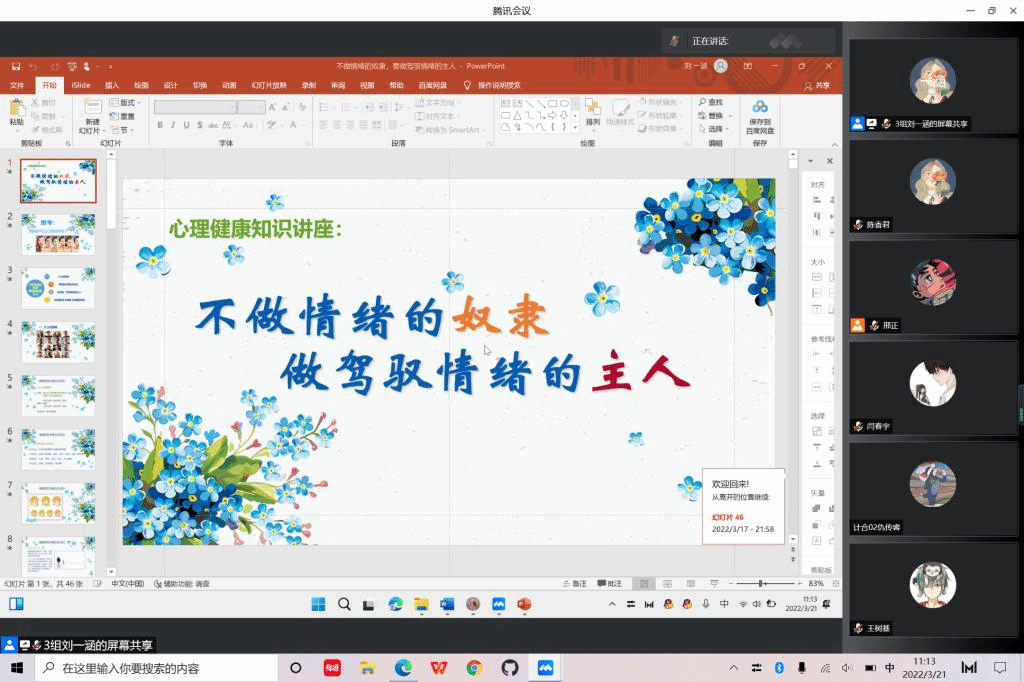Expand the Replace (替换) dropdown arrow
The width and height of the screenshot is (1024, 682).
pos(730,116)
